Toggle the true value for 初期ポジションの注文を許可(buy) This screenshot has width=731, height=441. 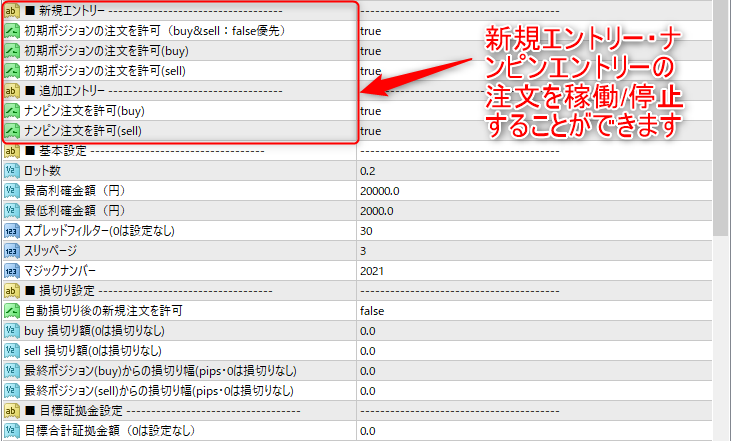[370, 51]
